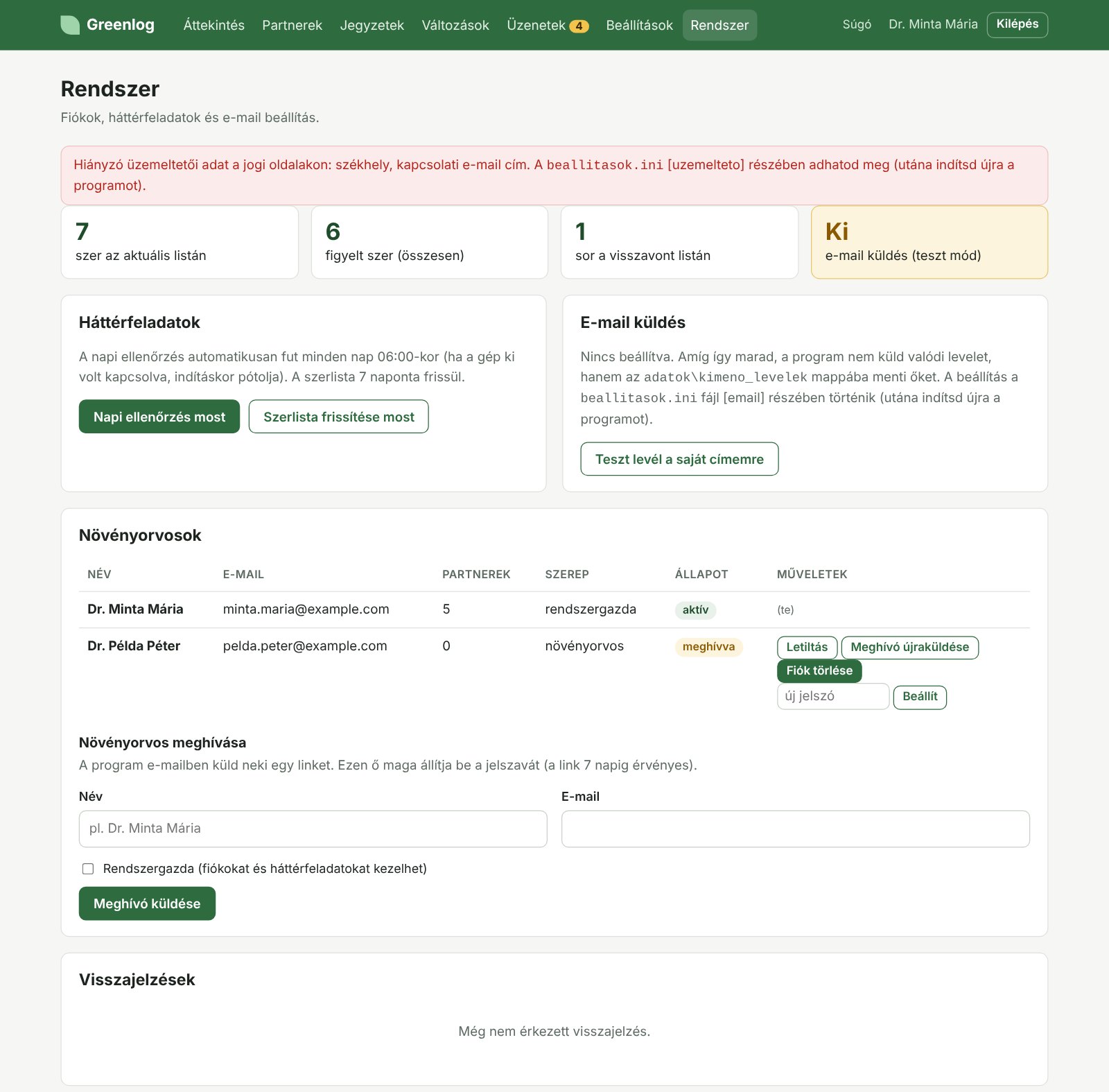Focus the új jelszó password field
The image size is (1109, 1092).
833,696
